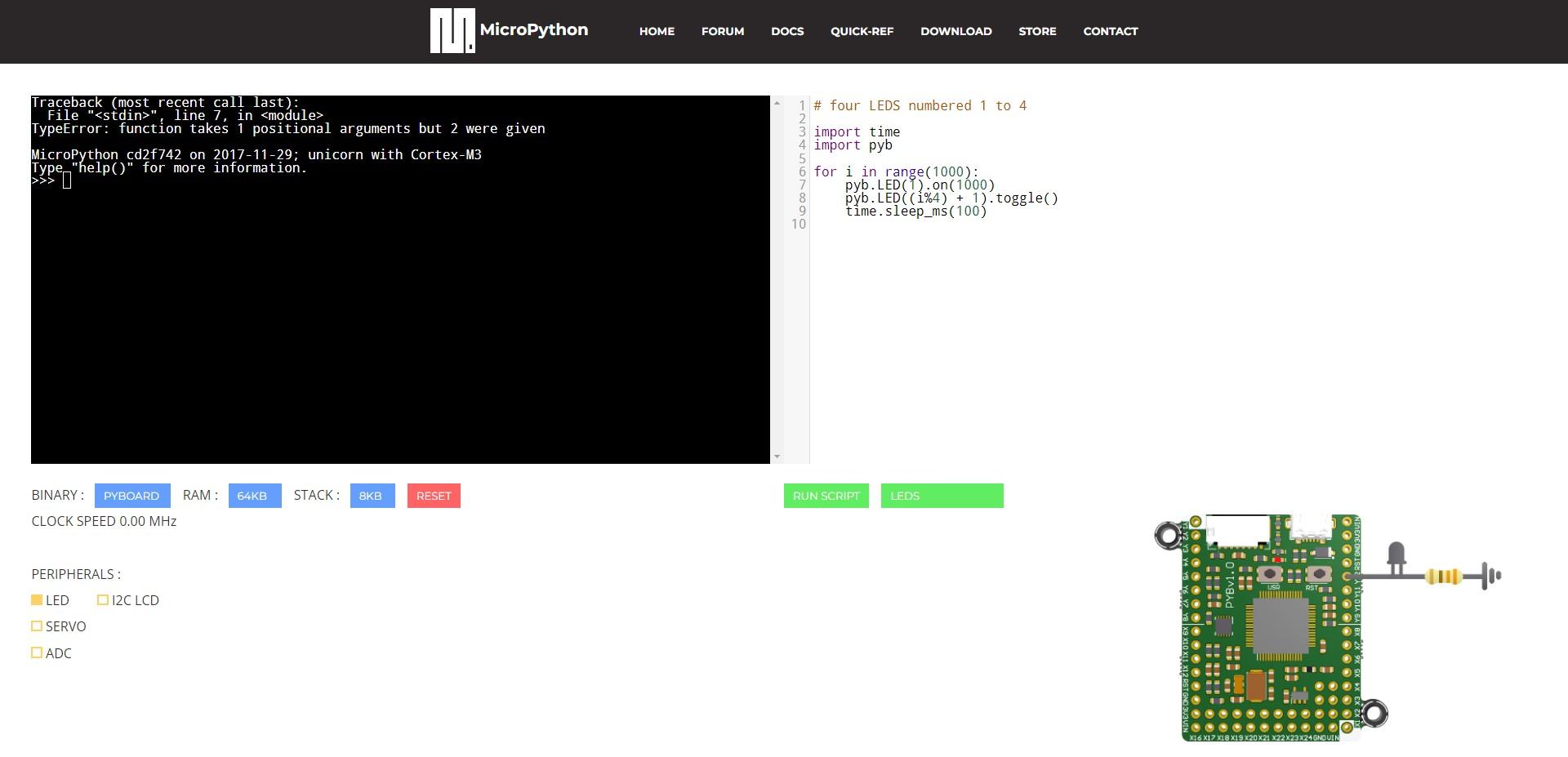Enable the ADC peripheral
The image size is (1568, 757).
[37, 652]
